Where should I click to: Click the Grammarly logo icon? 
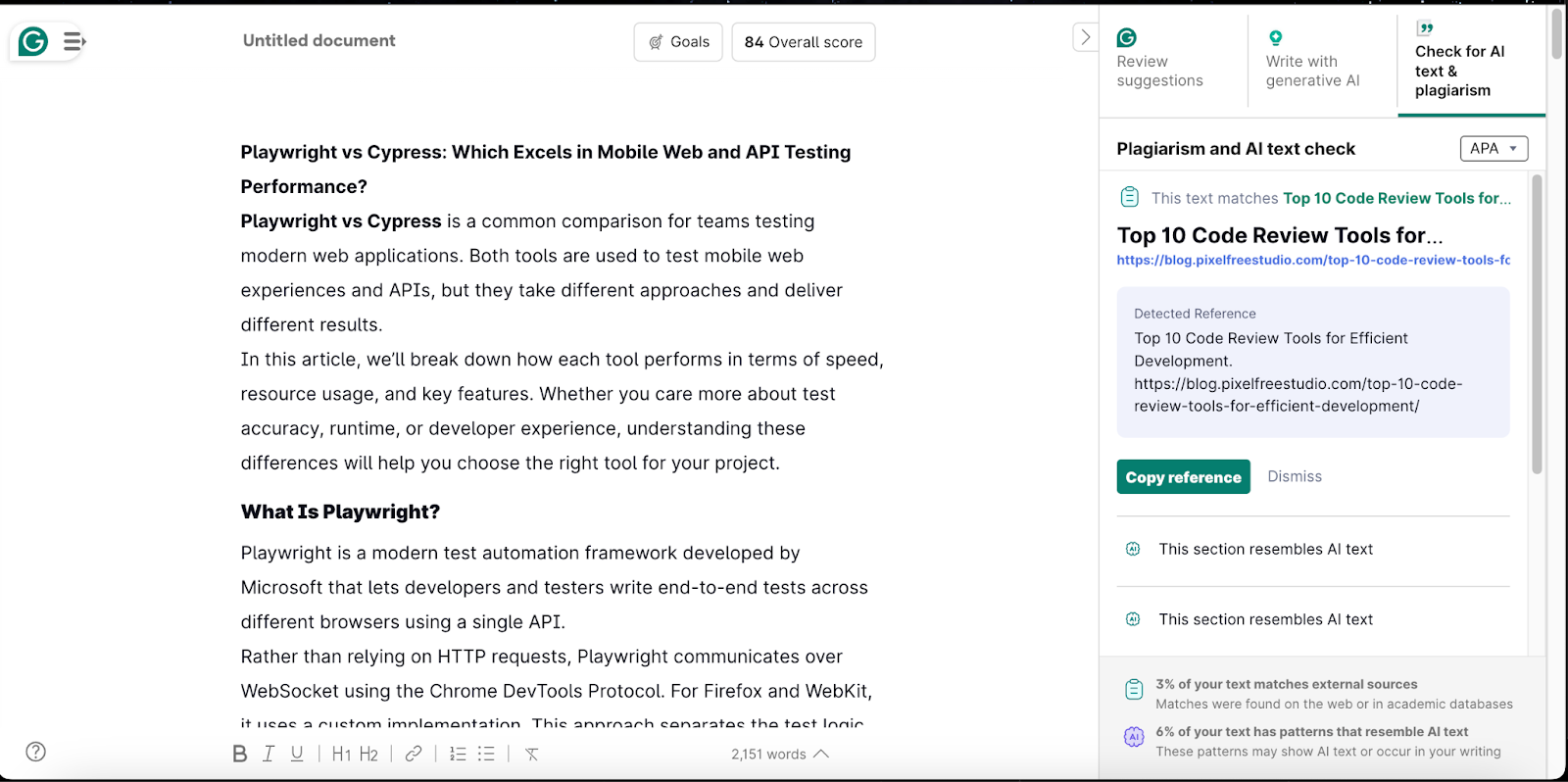(x=33, y=41)
